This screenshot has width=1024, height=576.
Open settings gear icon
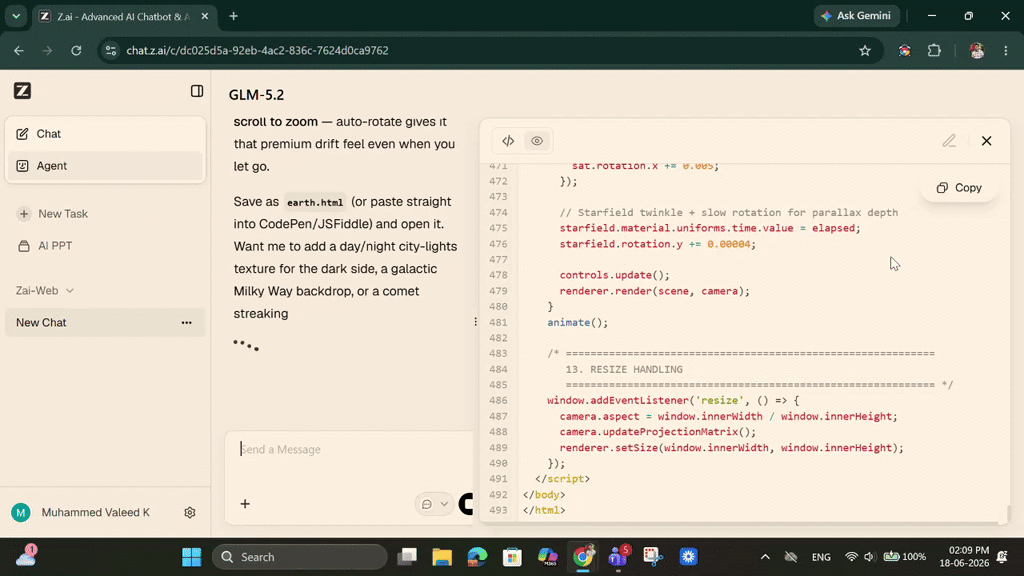[189, 513]
